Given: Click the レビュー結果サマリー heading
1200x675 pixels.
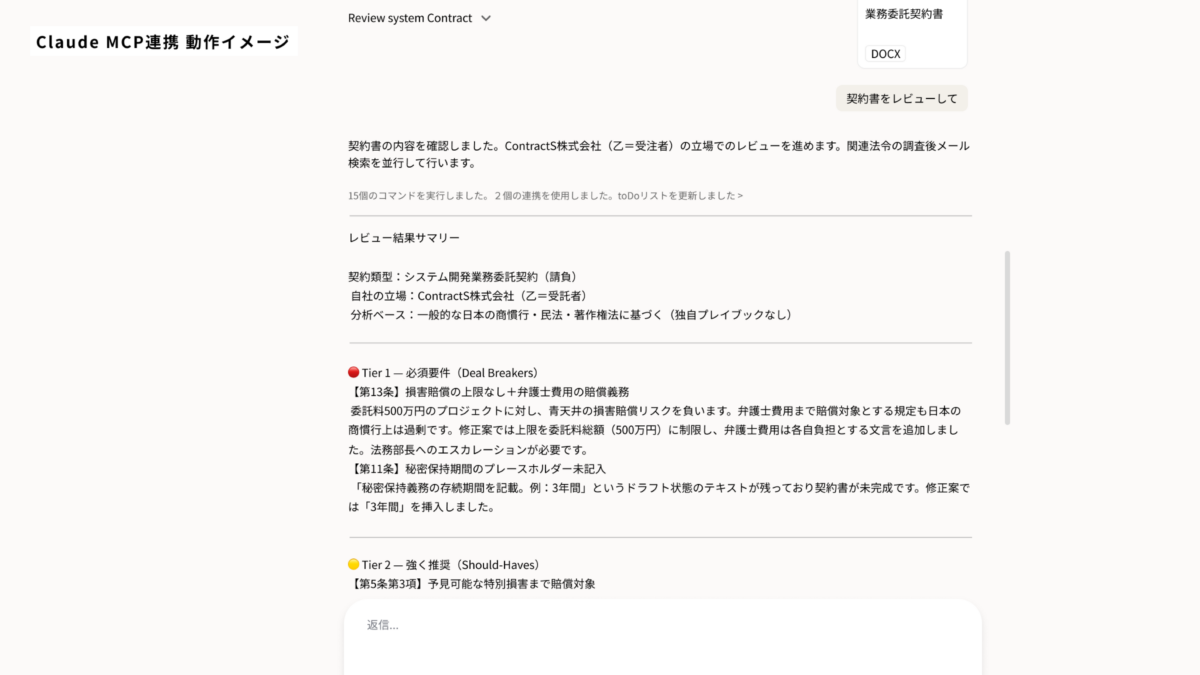Looking at the screenshot, I should (x=404, y=238).
